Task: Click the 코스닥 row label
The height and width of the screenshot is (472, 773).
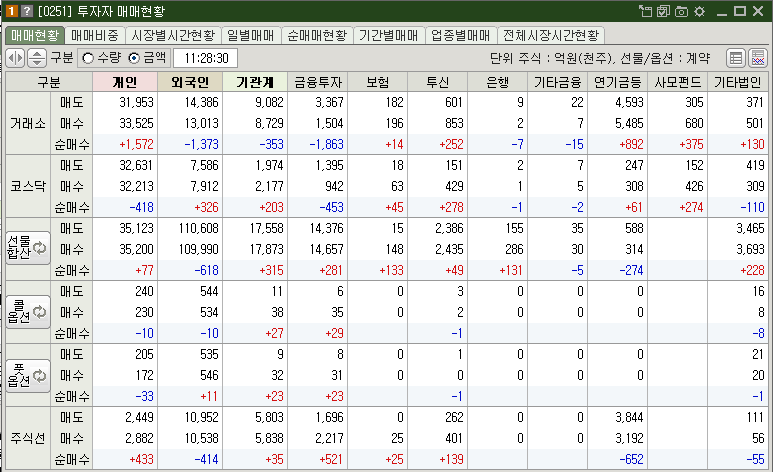Action: (28, 186)
